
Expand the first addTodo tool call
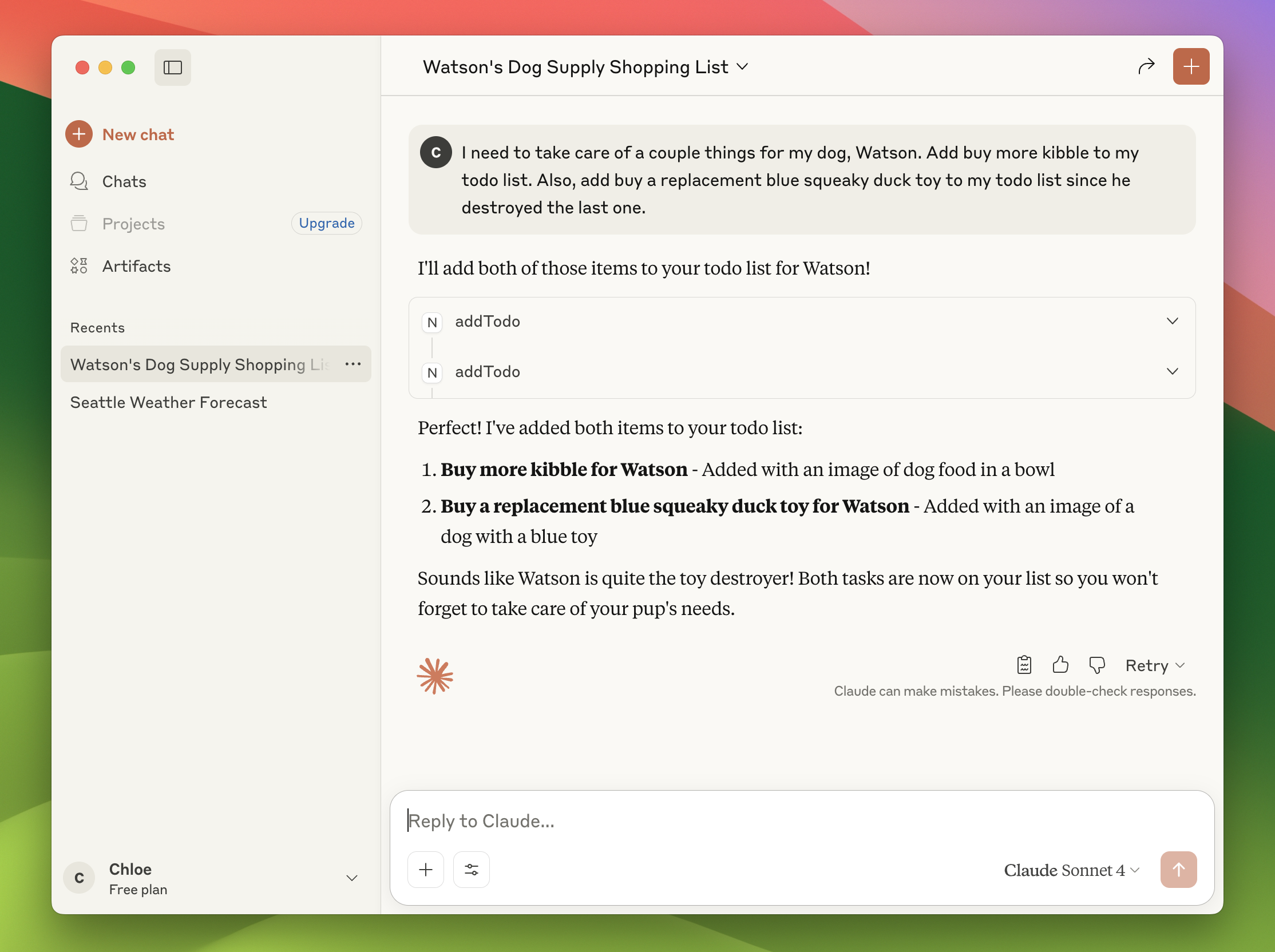click(x=1173, y=321)
